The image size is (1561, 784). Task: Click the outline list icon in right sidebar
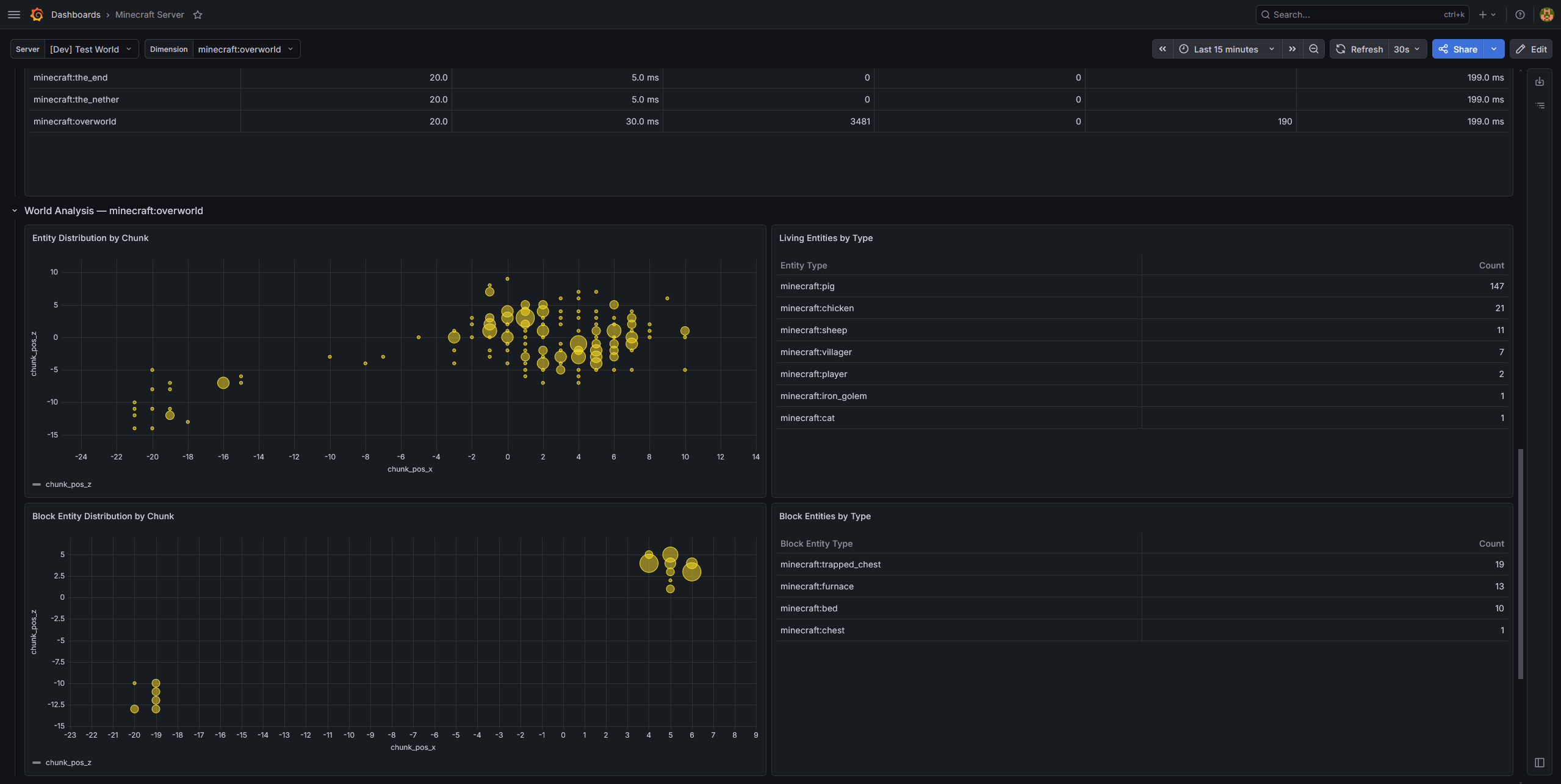1540,106
